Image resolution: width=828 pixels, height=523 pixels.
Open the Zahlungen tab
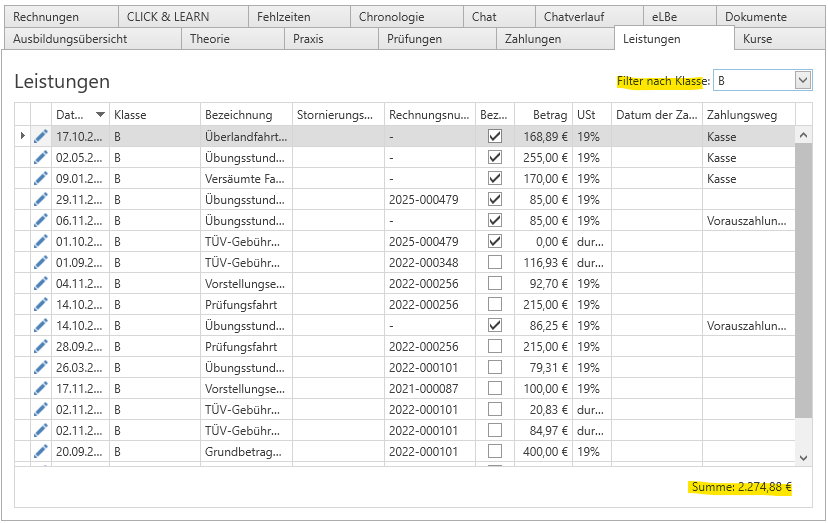click(555, 39)
